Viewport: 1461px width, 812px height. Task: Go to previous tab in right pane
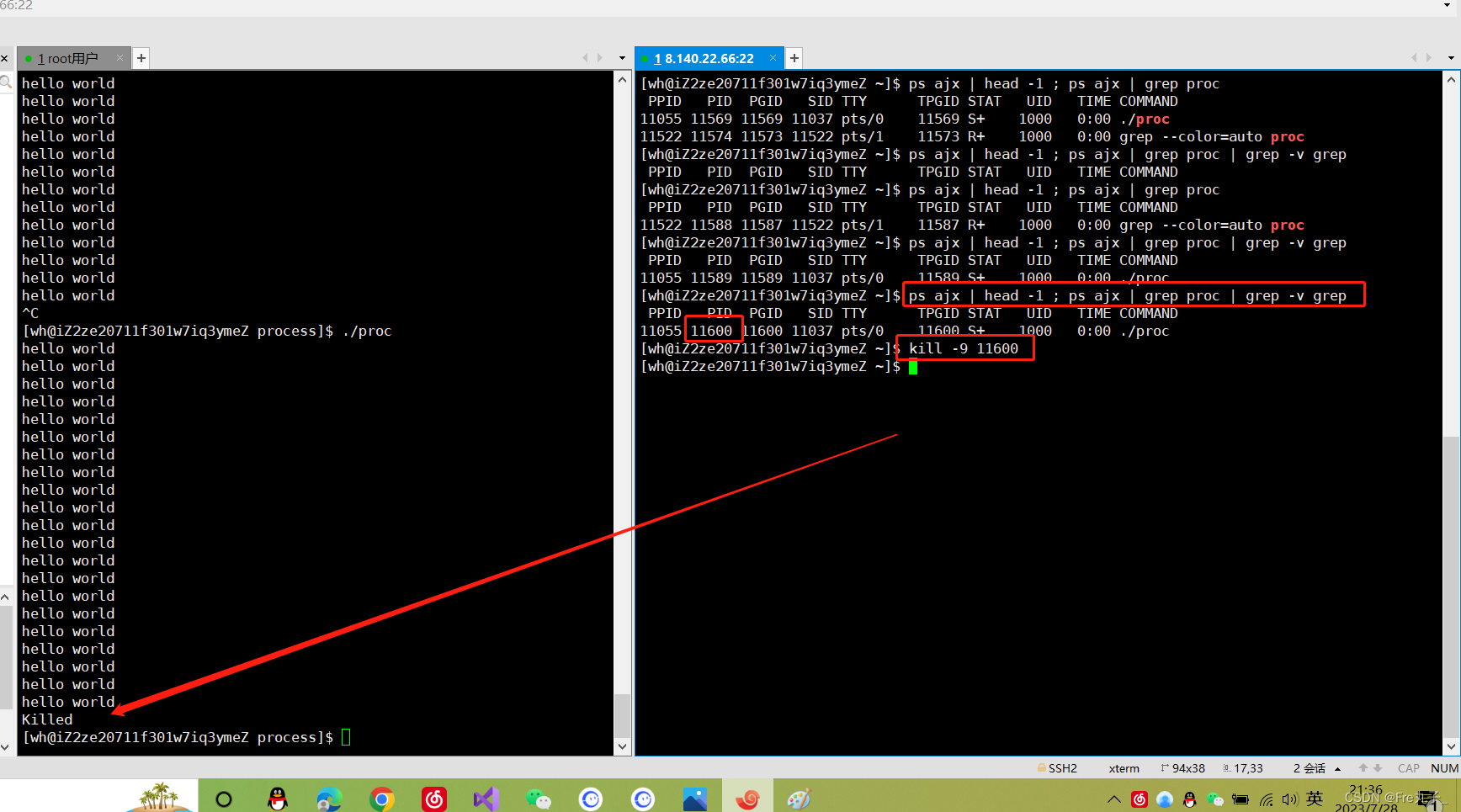[x=1414, y=58]
